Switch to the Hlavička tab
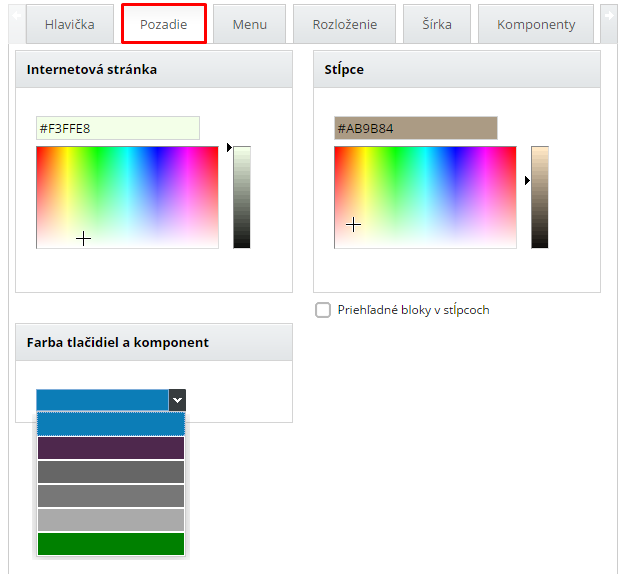 (x=70, y=24)
